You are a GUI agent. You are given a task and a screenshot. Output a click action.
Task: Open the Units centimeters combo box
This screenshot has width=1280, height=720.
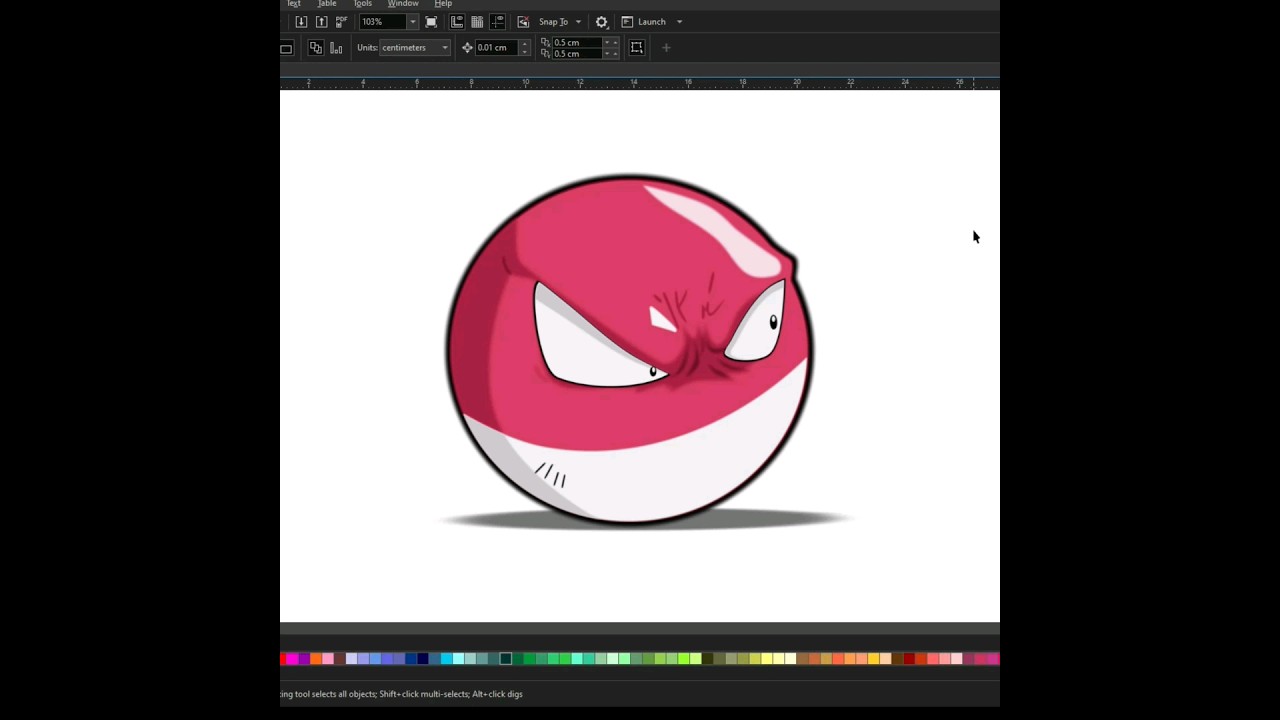[x=415, y=48]
